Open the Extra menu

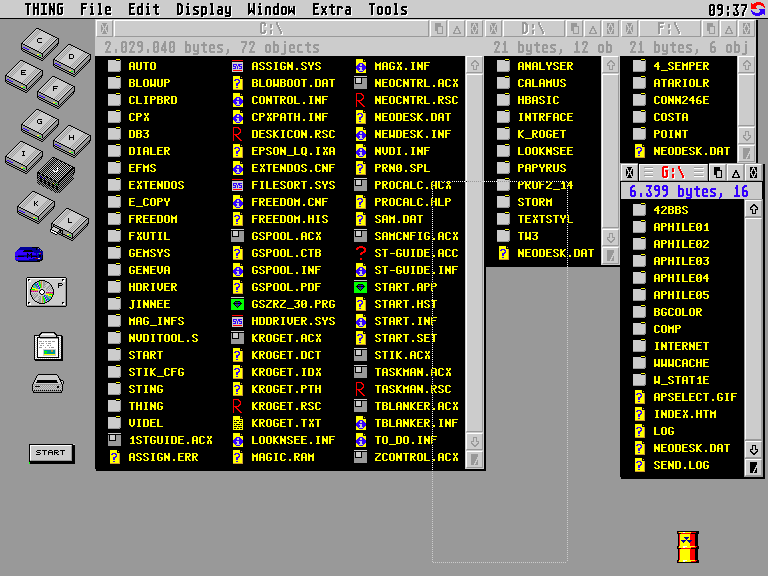point(332,9)
